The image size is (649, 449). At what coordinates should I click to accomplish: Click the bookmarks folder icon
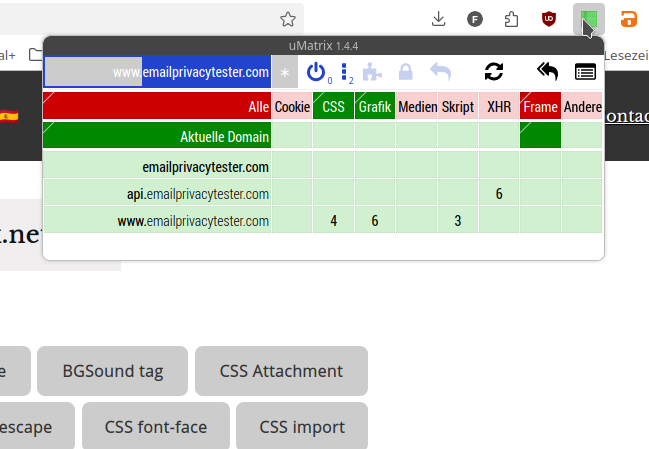[36, 55]
